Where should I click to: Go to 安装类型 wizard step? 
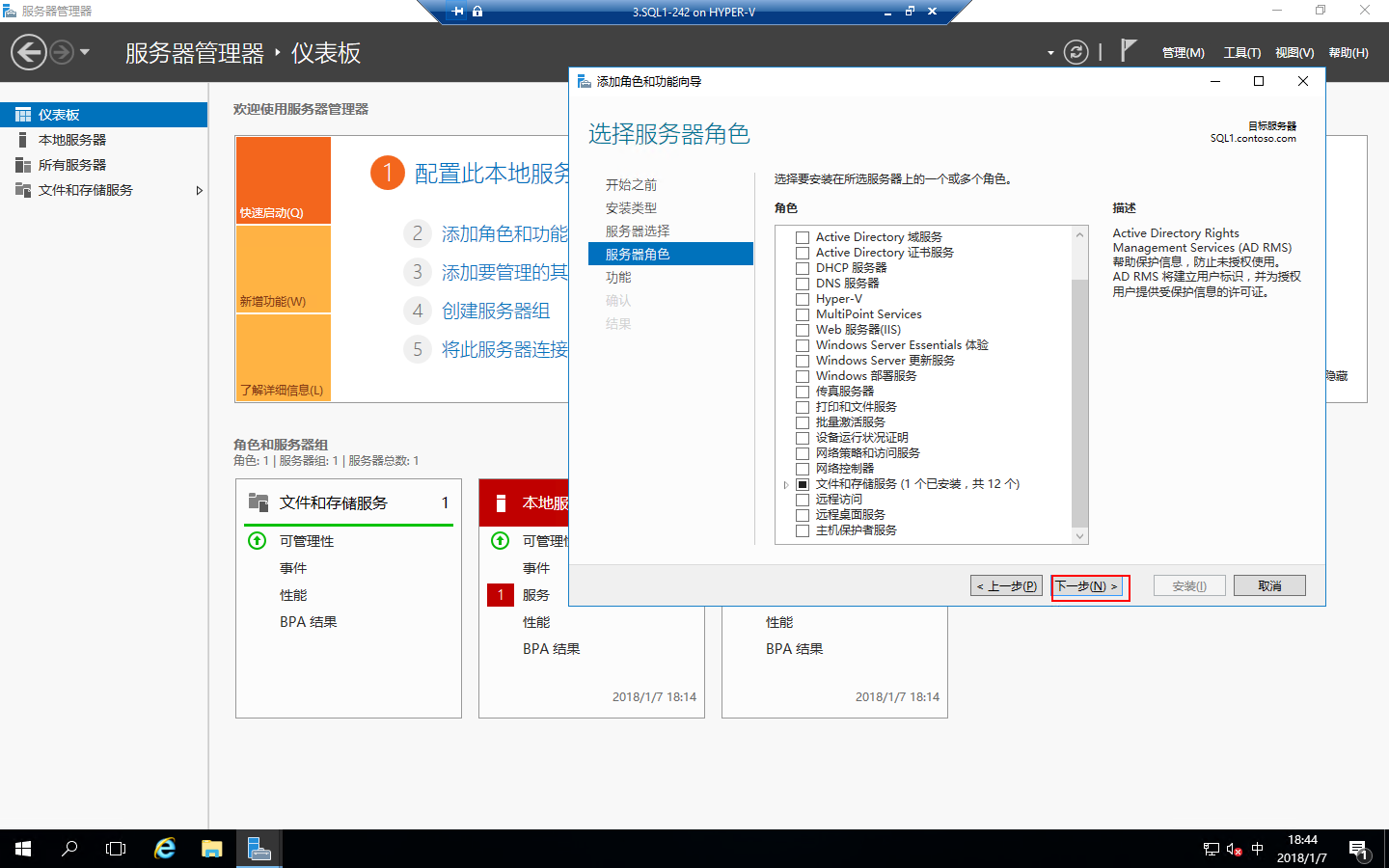point(631,207)
